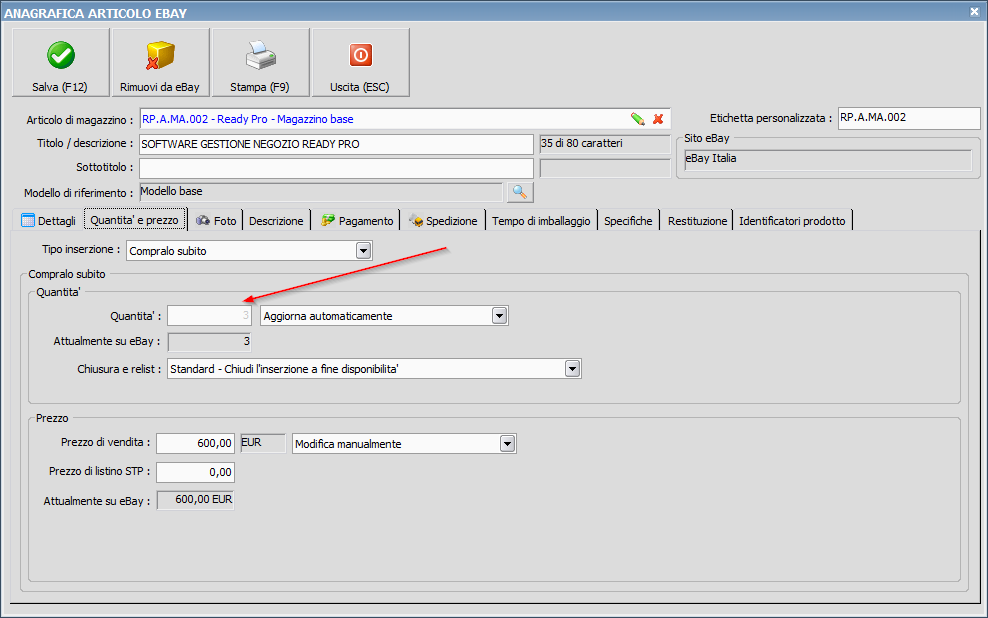Click the green pencil edit icon for Articolo di magazzino
Viewport: 988px width, 618px height.
click(638, 118)
